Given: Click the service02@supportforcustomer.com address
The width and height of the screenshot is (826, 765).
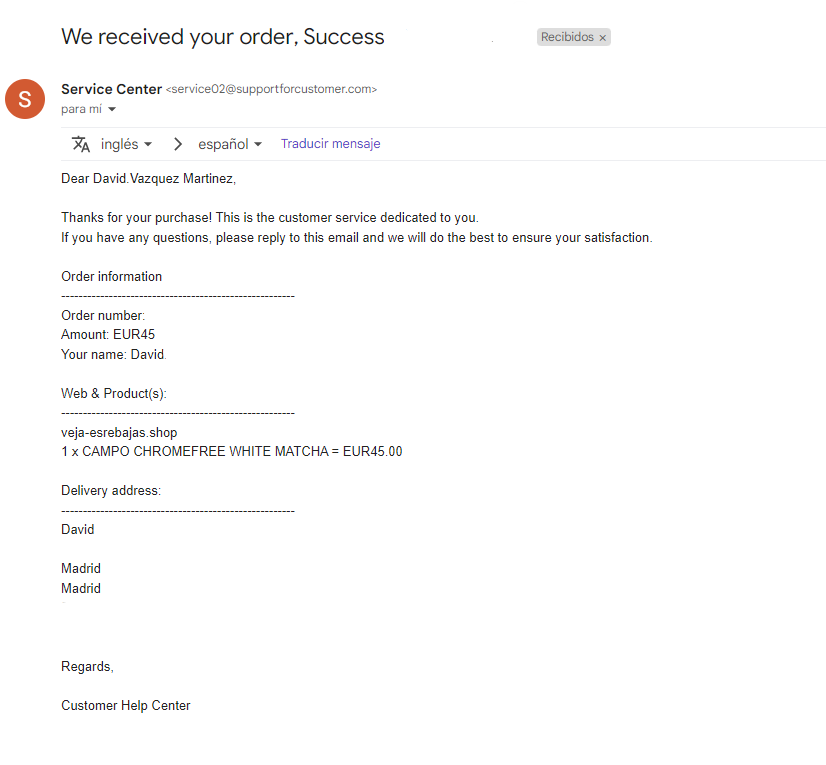Looking at the screenshot, I should tap(271, 89).
